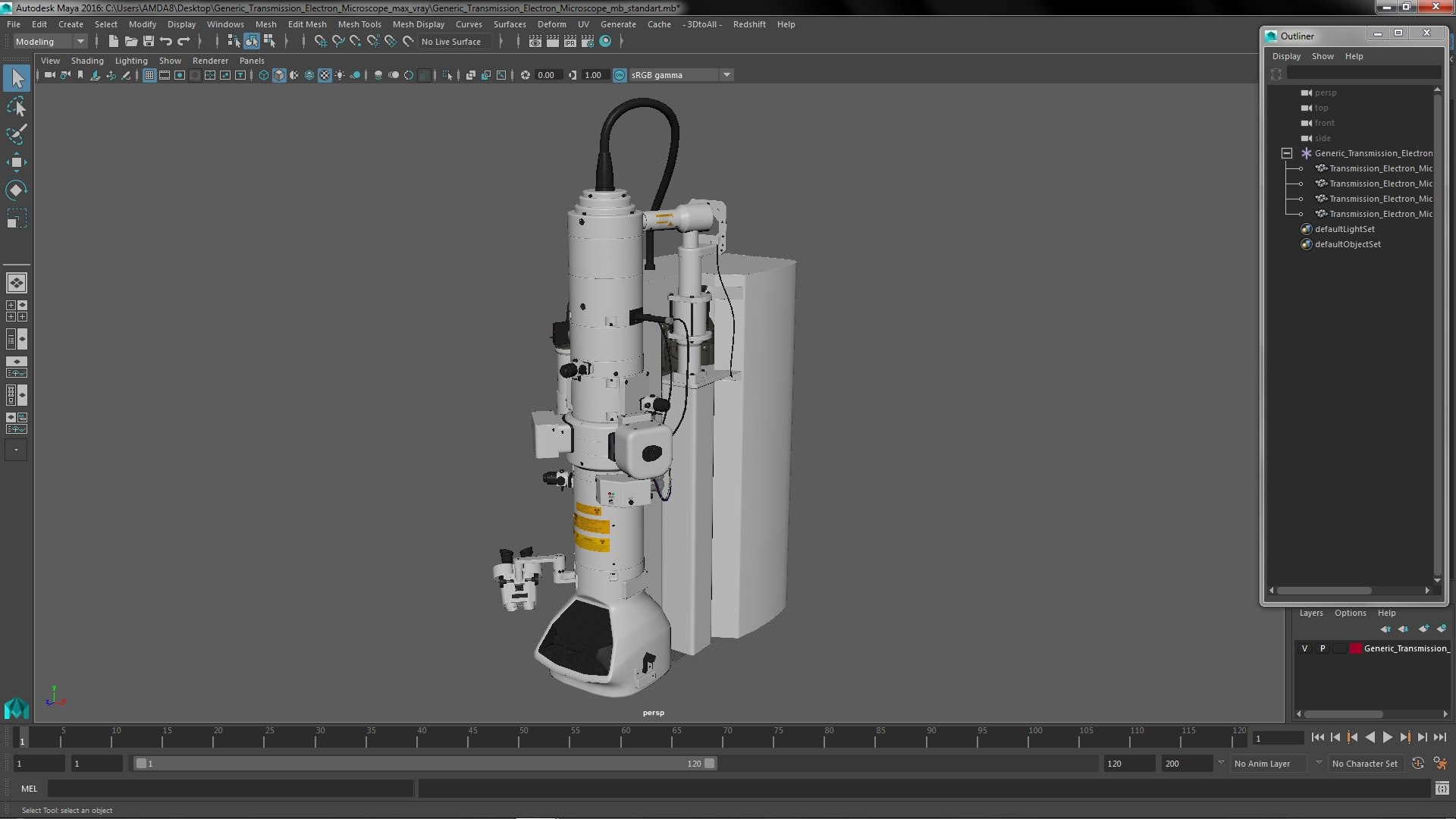Screen dimensions: 1456x819
Task: Open the sRGB gamma view transform dropdown
Action: tap(681, 75)
